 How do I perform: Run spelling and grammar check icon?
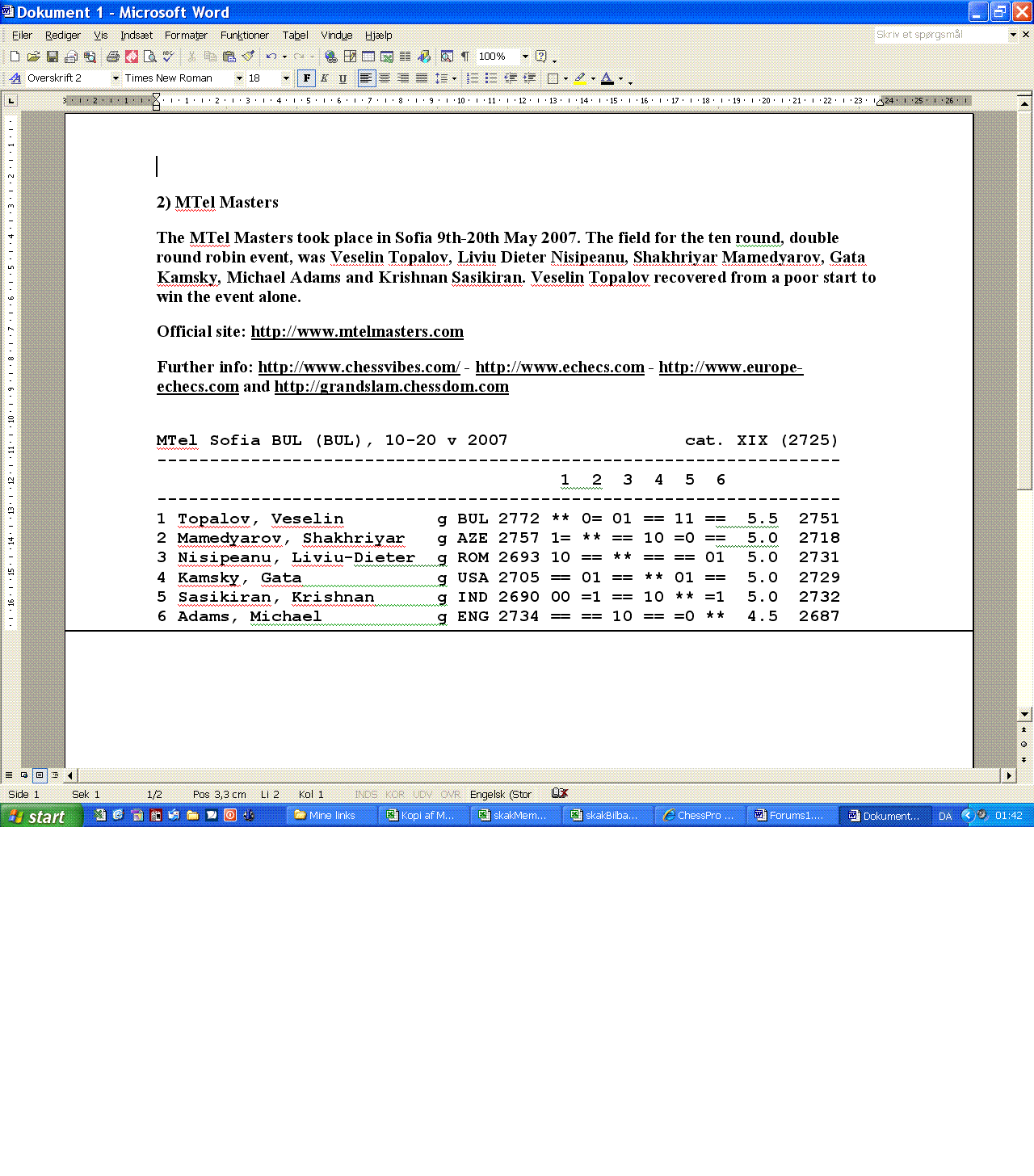pos(168,57)
